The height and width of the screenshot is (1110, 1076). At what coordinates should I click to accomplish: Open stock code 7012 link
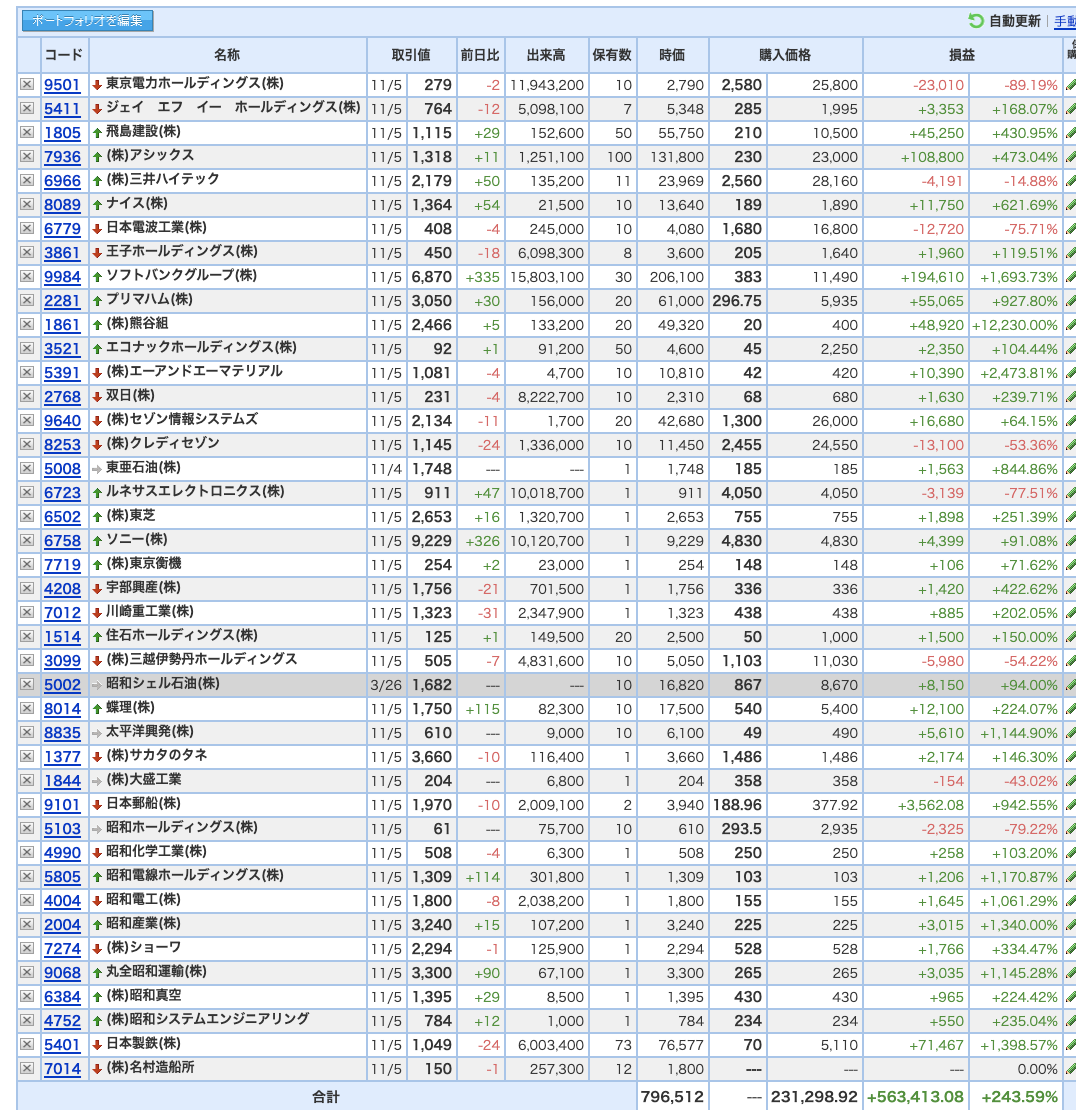point(62,613)
